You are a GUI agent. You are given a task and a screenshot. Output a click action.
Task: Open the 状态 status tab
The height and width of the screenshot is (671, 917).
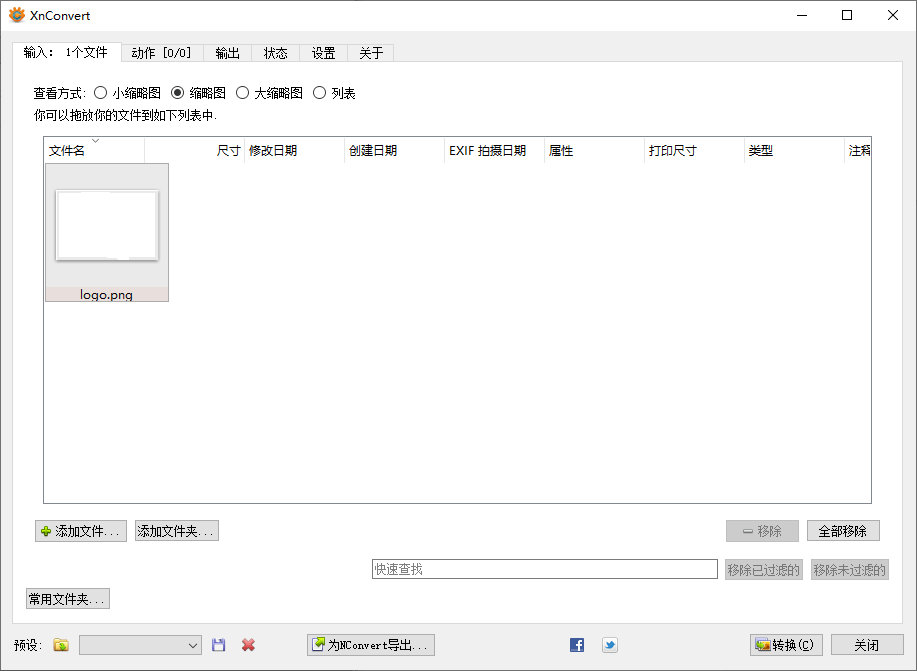[275, 53]
